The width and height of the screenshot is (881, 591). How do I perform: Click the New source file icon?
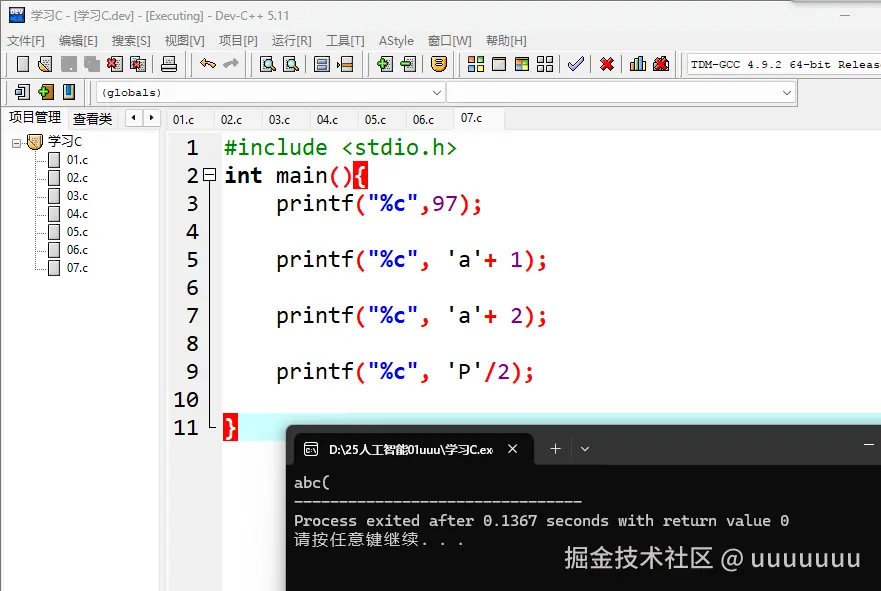pyautogui.click(x=23, y=64)
